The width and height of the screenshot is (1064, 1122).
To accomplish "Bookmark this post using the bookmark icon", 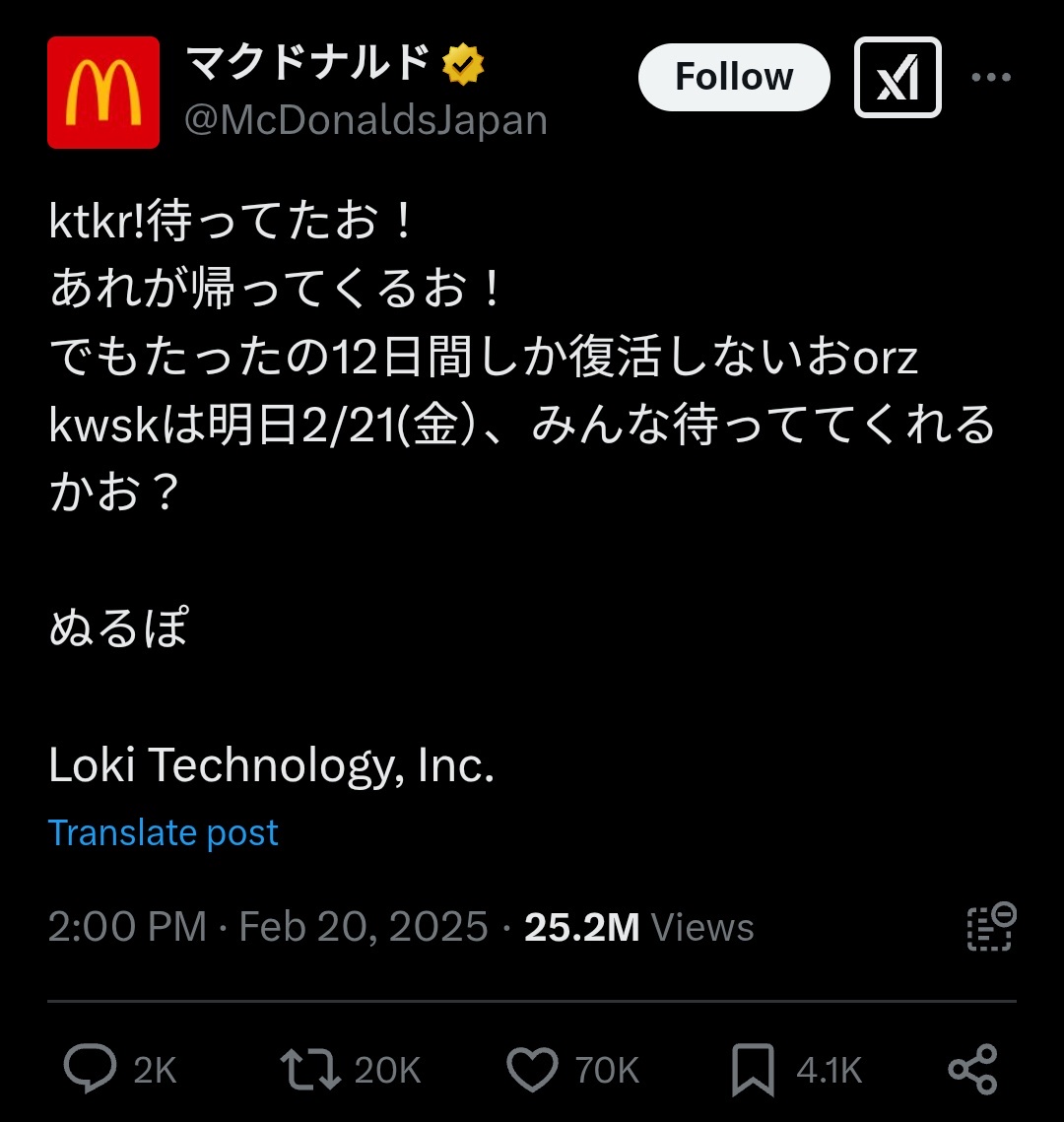I will (x=753, y=1069).
